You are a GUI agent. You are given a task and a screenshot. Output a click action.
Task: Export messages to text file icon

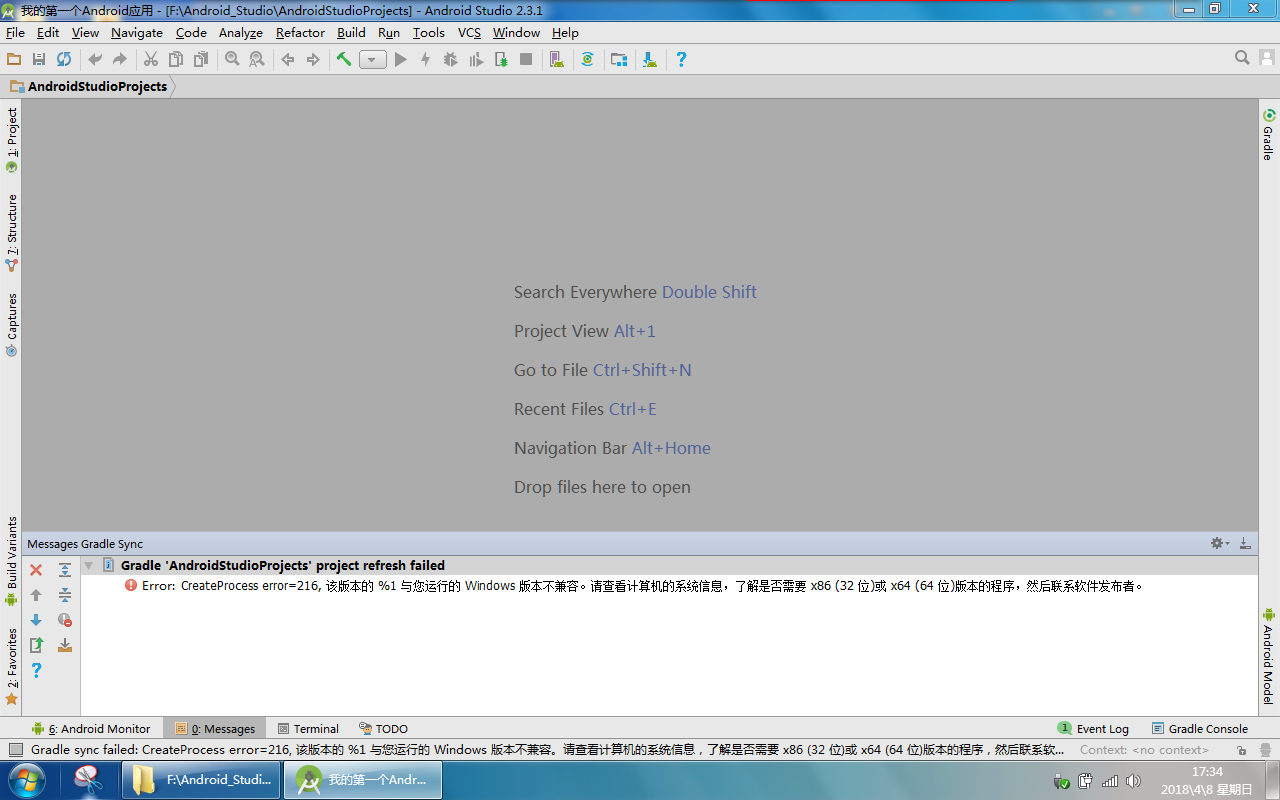pyautogui.click(x=36, y=645)
